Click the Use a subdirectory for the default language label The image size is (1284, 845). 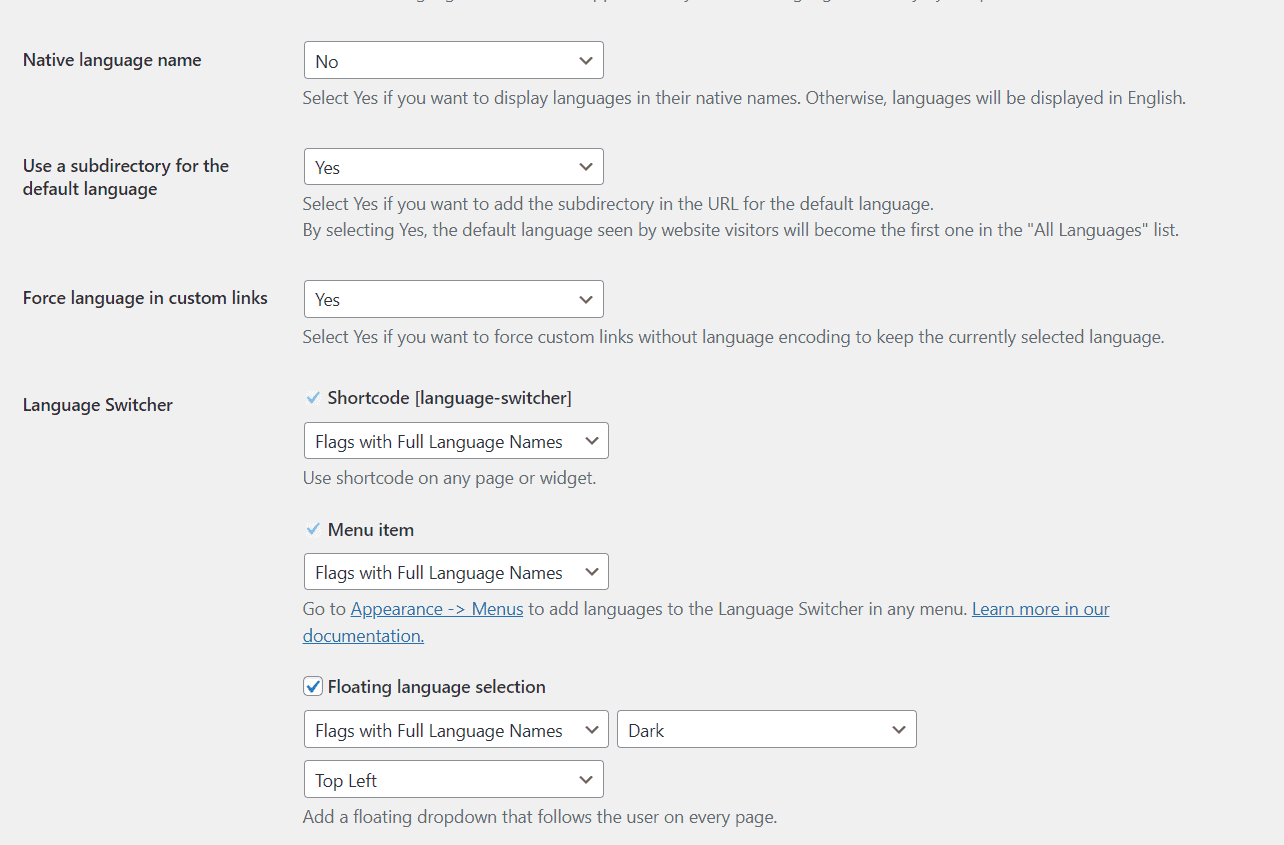click(126, 178)
